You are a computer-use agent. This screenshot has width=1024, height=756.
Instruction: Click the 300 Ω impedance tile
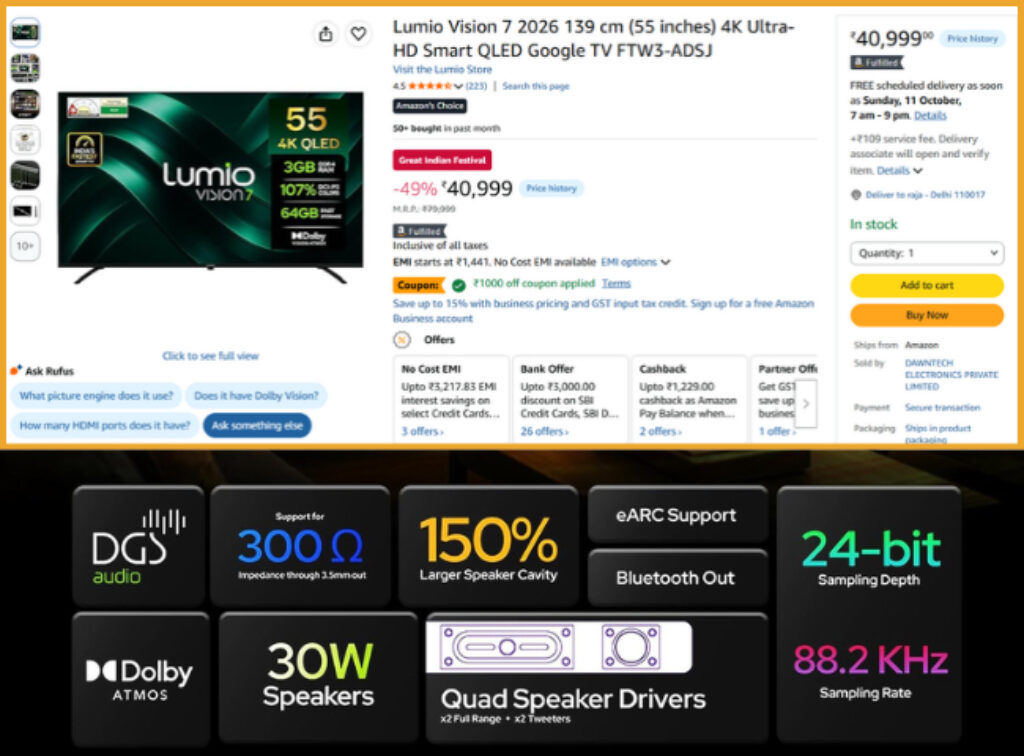pos(300,547)
